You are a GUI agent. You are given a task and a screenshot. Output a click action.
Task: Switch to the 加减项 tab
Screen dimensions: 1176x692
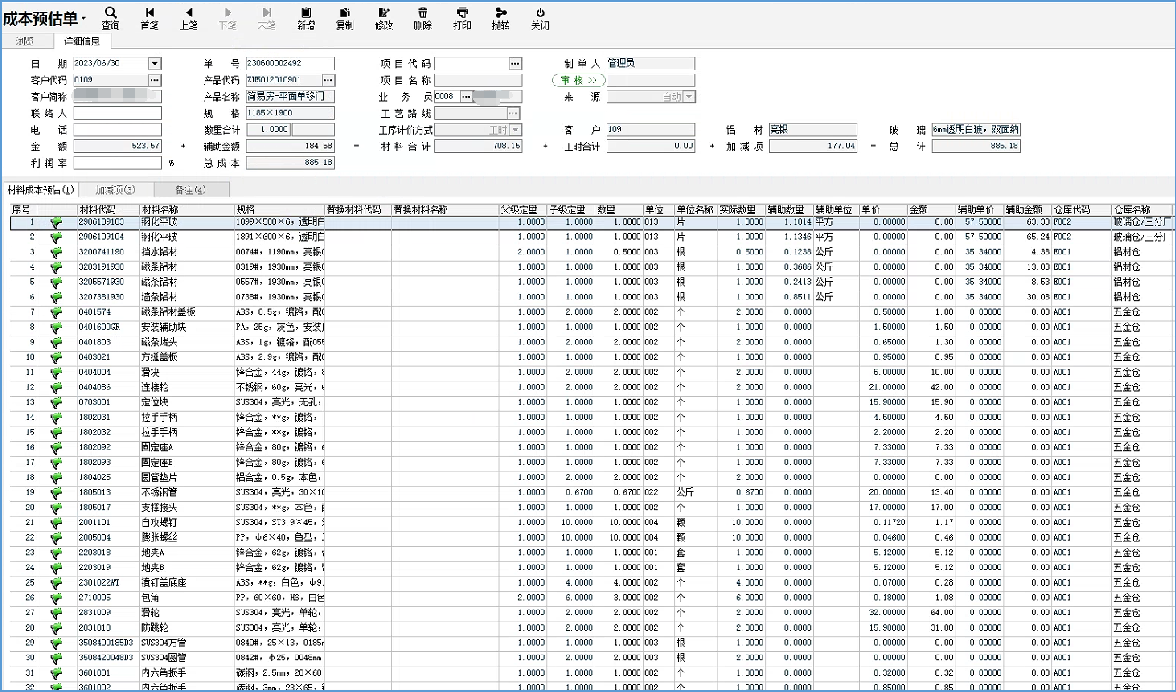115,189
